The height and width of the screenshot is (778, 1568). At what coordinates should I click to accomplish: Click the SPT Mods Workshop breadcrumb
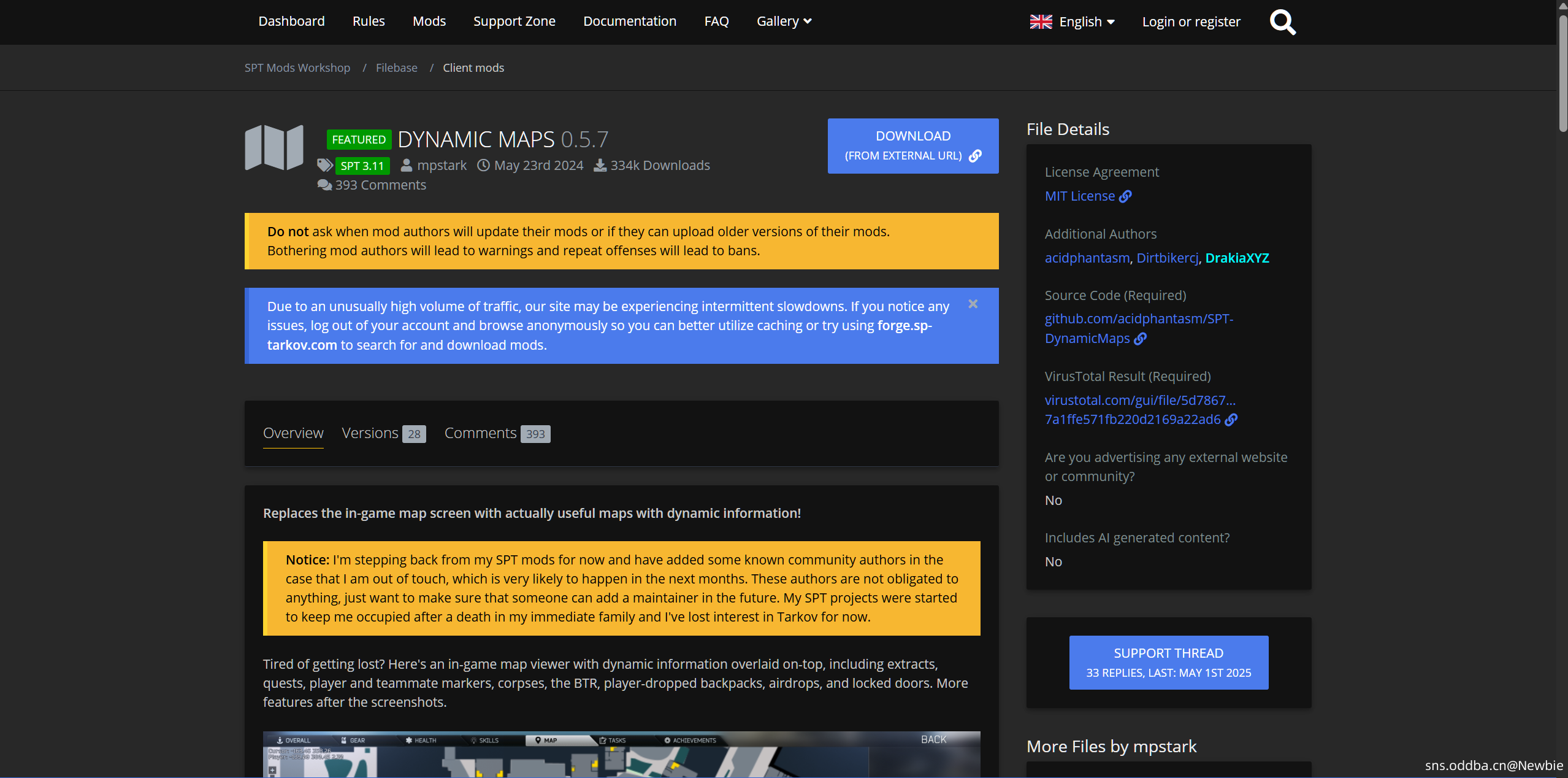(297, 68)
